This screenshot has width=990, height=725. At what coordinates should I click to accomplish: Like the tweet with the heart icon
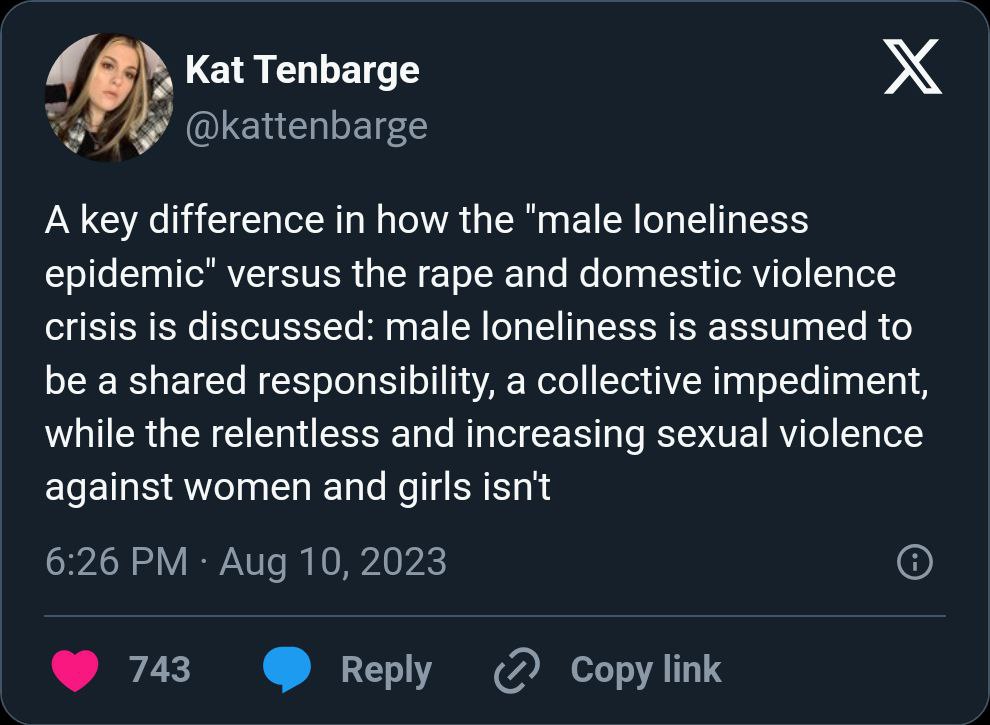click(74, 670)
